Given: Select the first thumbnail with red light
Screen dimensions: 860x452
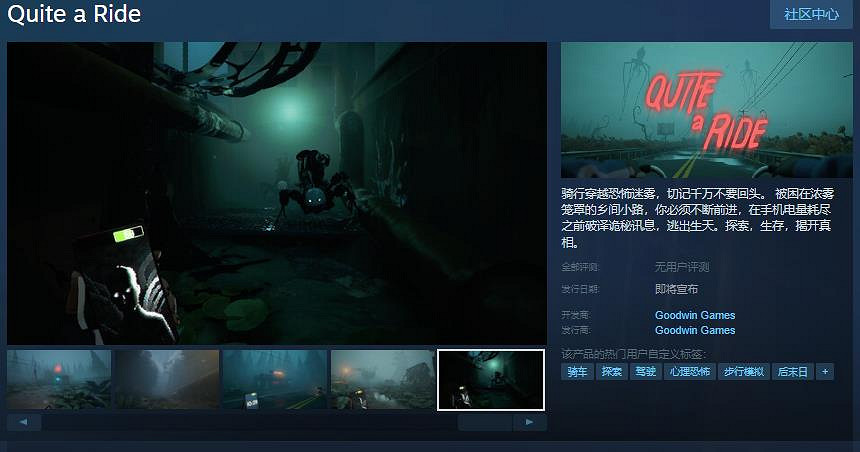Looking at the screenshot, I should point(59,380).
